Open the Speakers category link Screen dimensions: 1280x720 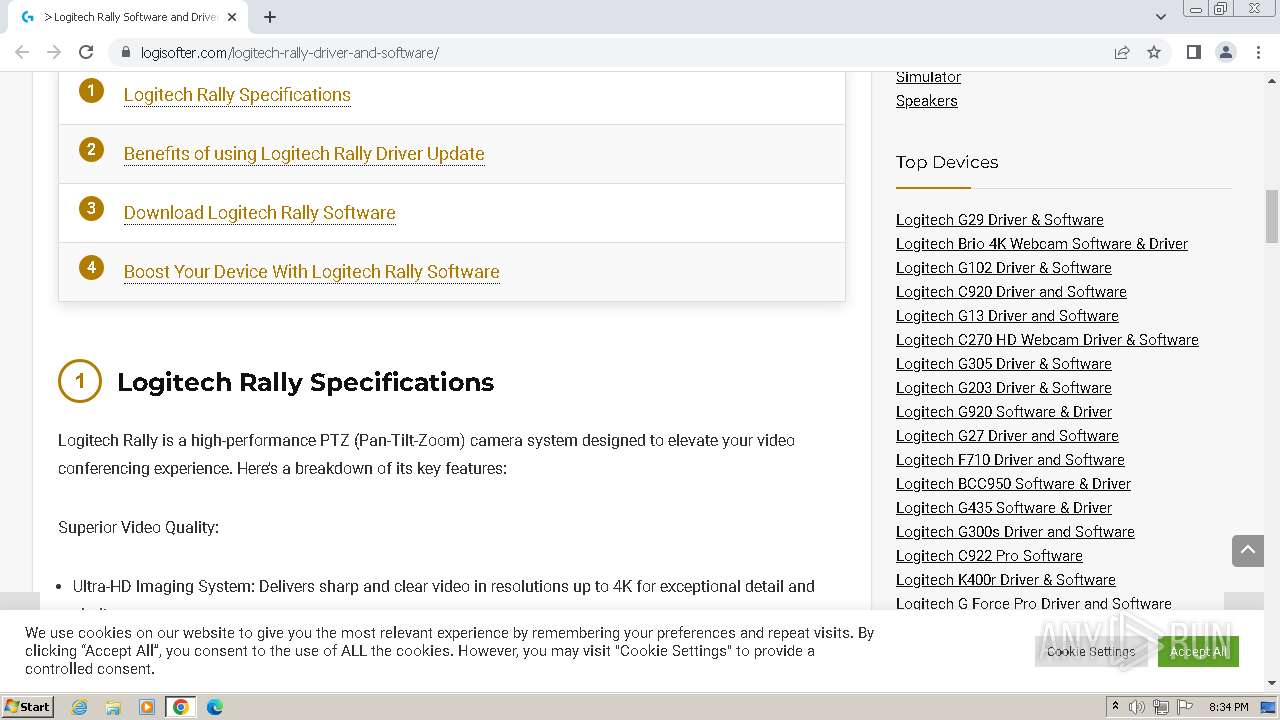[x=926, y=101]
